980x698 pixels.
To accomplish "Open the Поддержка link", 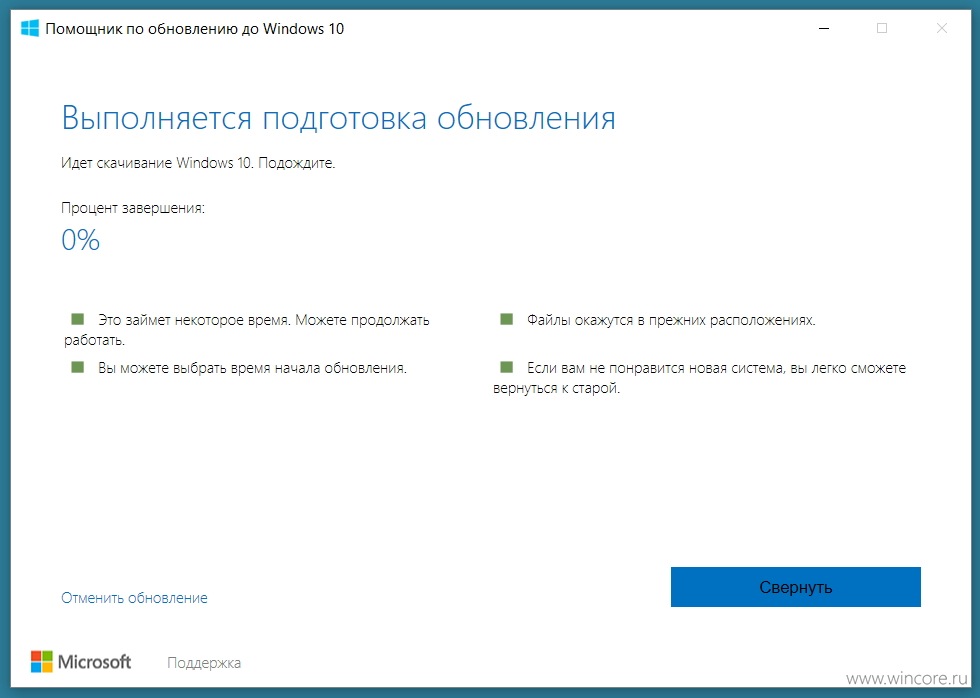I will (x=204, y=663).
